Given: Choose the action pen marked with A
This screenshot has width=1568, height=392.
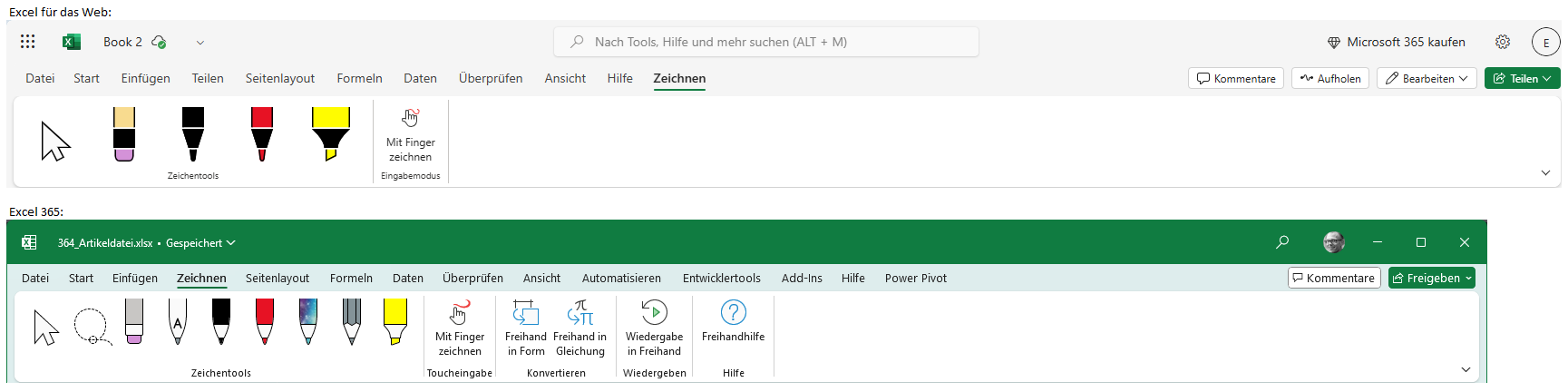Looking at the screenshot, I should coord(178,322).
